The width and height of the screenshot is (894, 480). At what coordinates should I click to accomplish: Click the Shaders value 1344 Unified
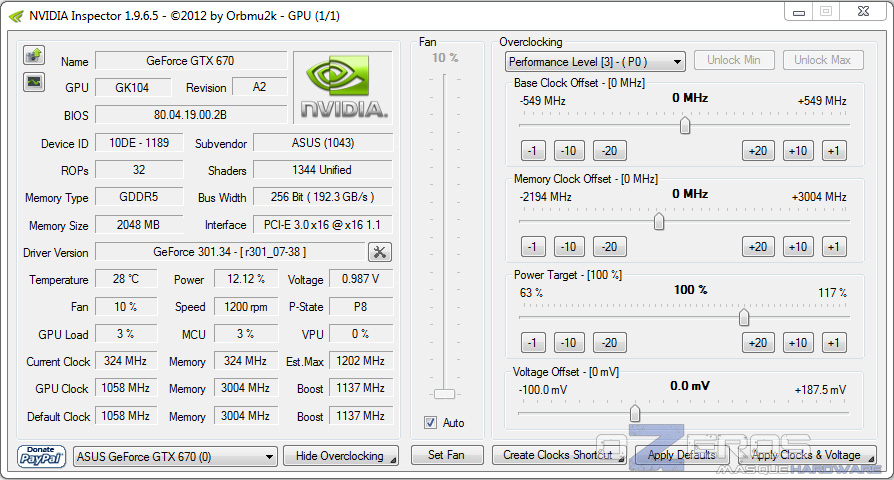coord(323,170)
